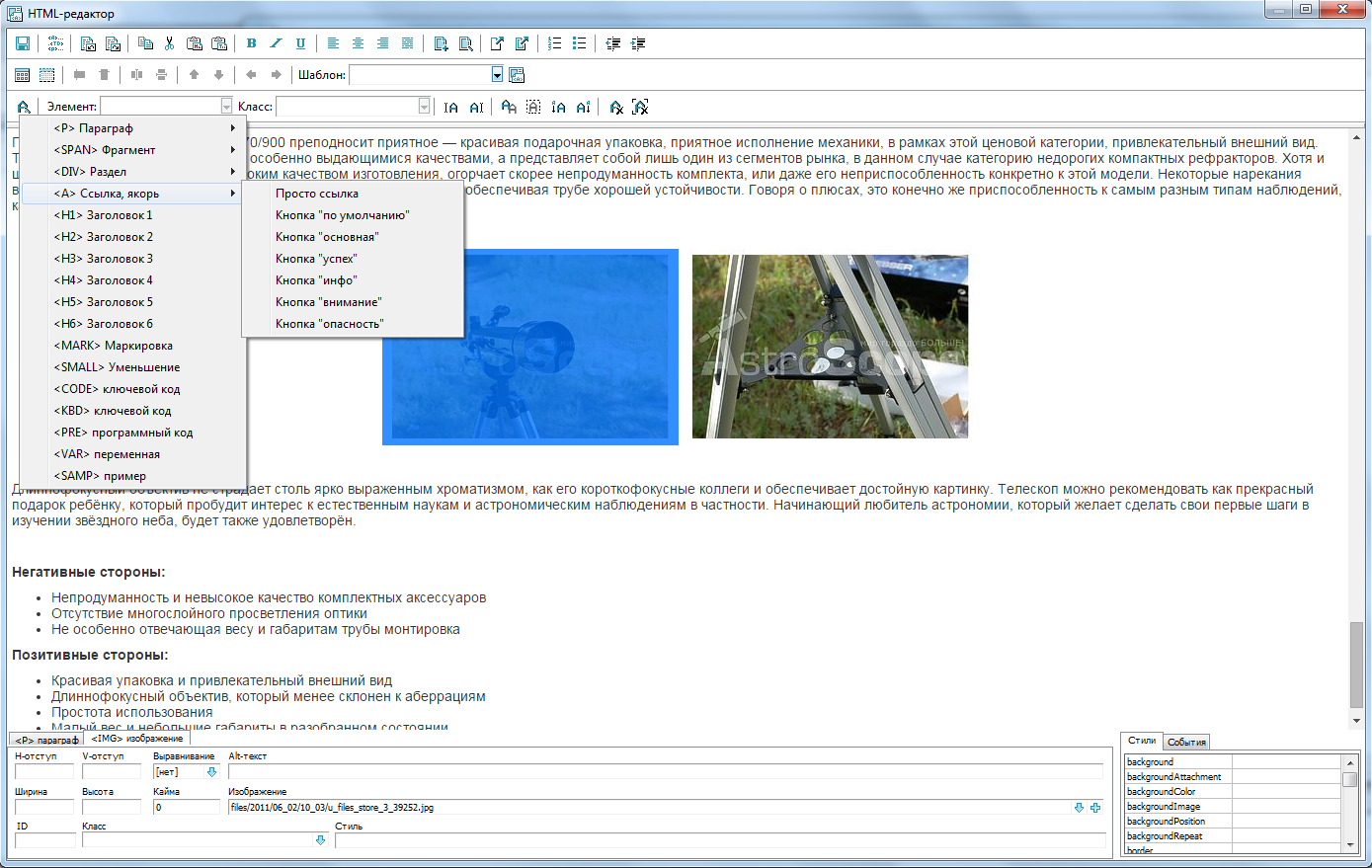This screenshot has height=868, width=1372.
Task: Select <MARK> Маркировка
Action: tap(132, 346)
